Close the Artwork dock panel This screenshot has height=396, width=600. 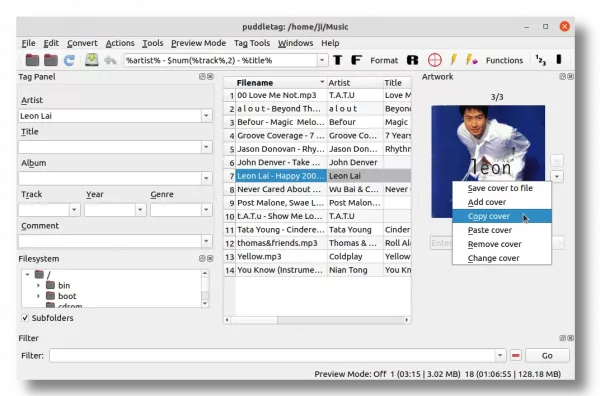570,77
